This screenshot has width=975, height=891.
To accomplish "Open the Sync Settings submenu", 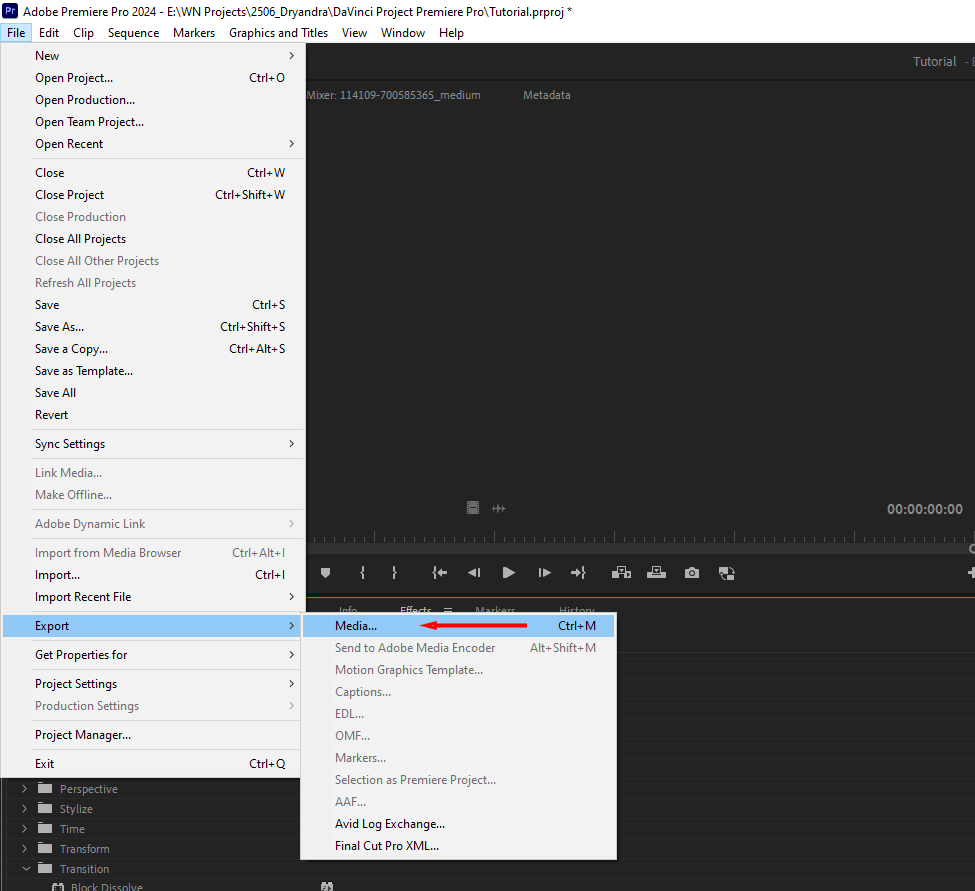I will [152, 444].
